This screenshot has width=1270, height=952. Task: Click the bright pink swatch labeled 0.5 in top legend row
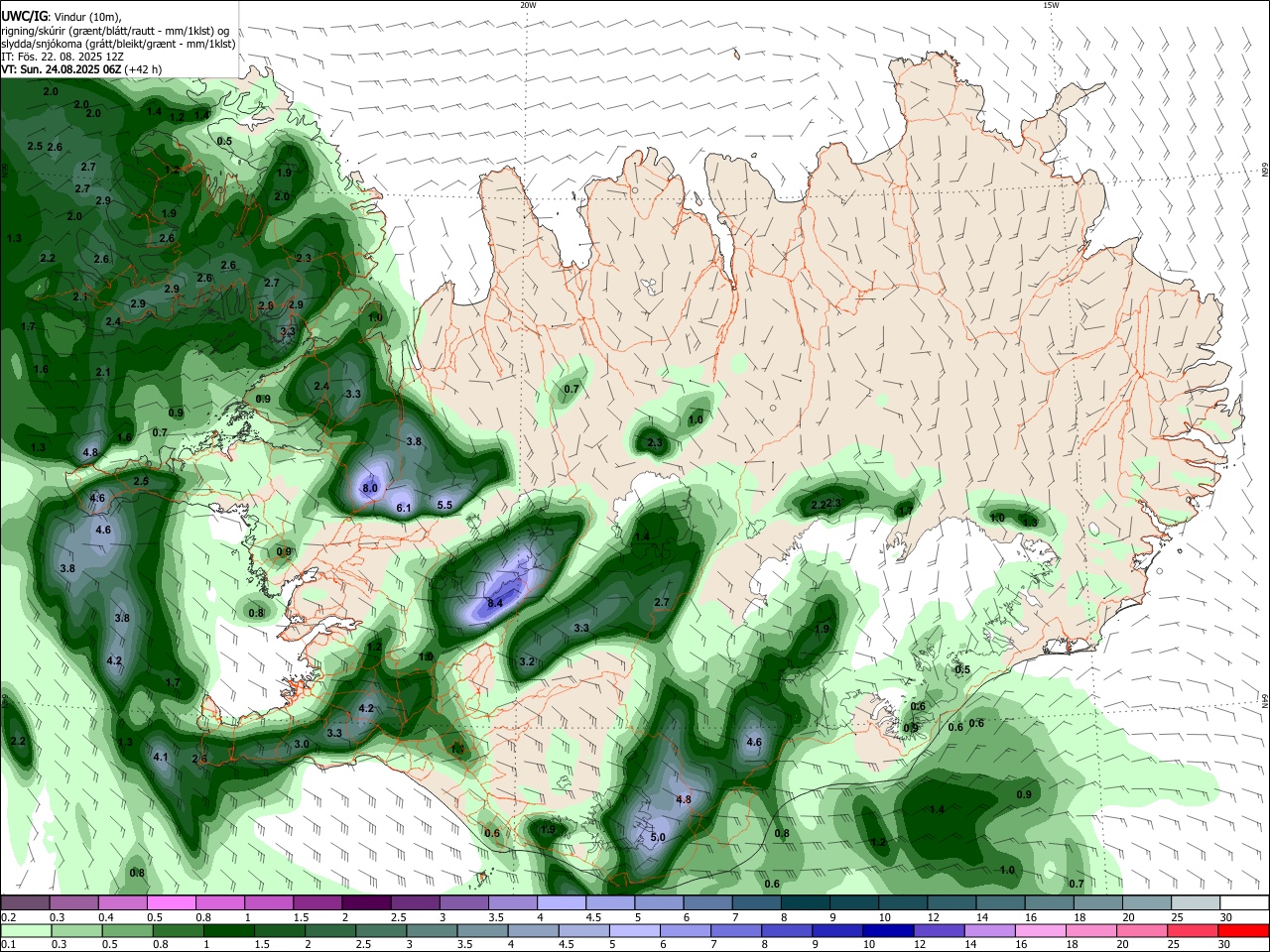point(171,902)
